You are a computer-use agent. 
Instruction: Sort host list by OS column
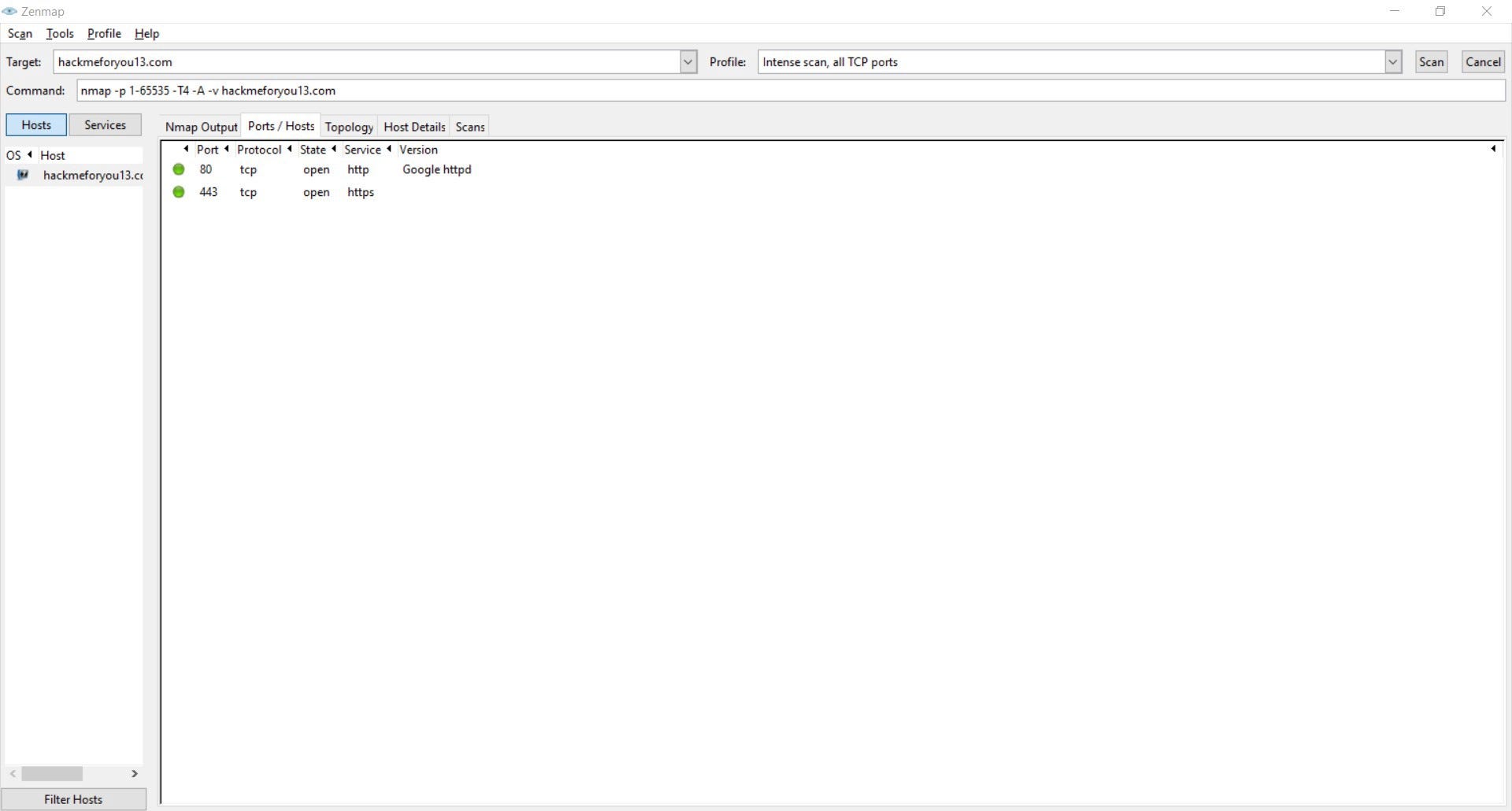point(13,155)
